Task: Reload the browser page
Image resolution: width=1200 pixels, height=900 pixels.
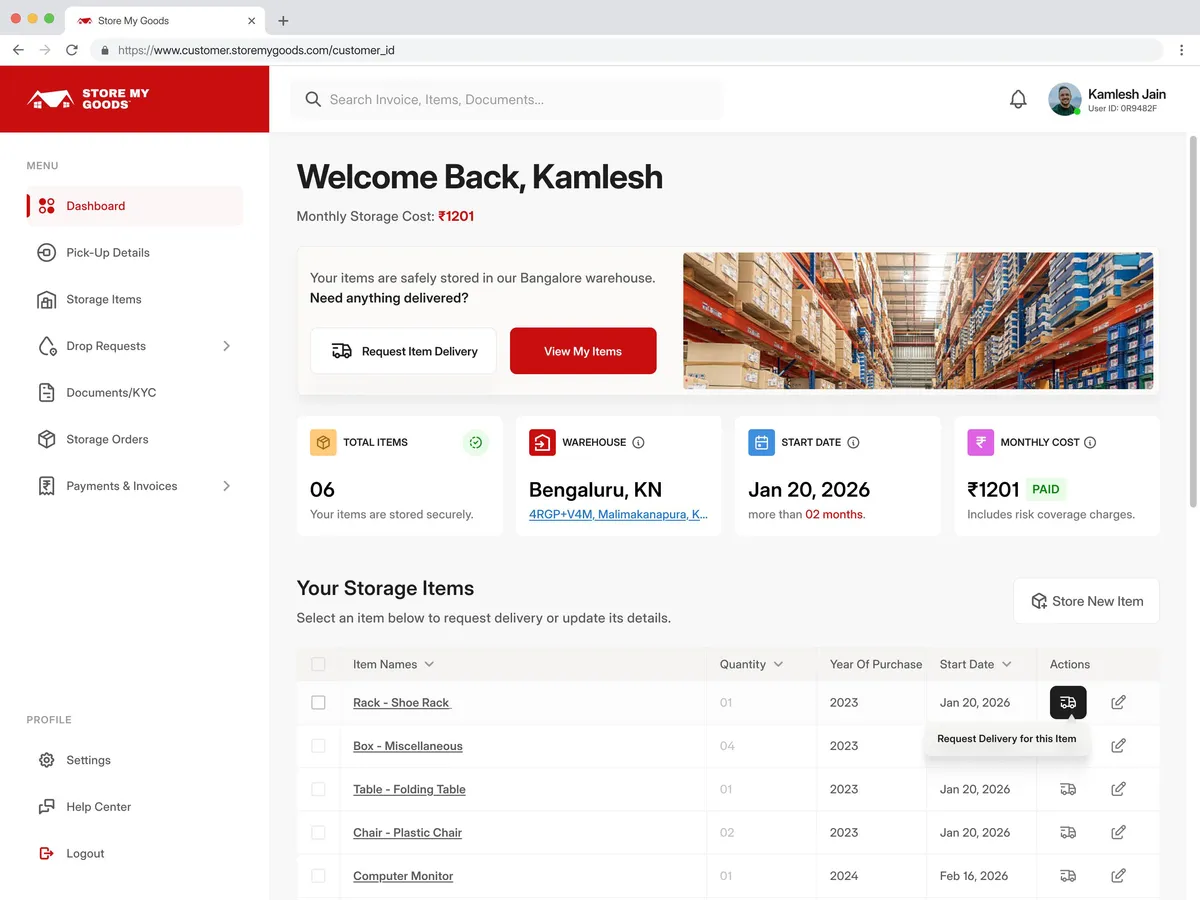Action: click(72, 49)
